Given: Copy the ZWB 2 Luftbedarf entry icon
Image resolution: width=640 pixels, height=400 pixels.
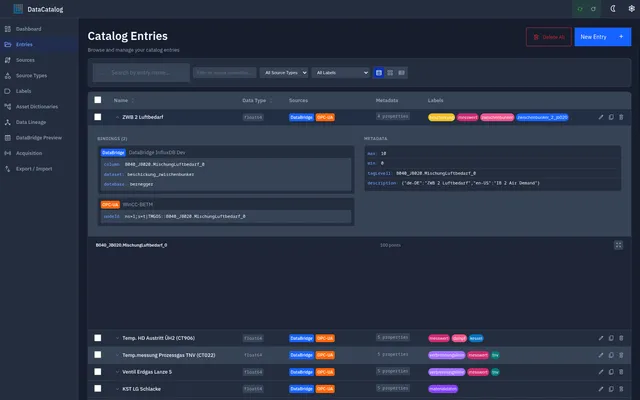Looking at the screenshot, I should coord(611,117).
